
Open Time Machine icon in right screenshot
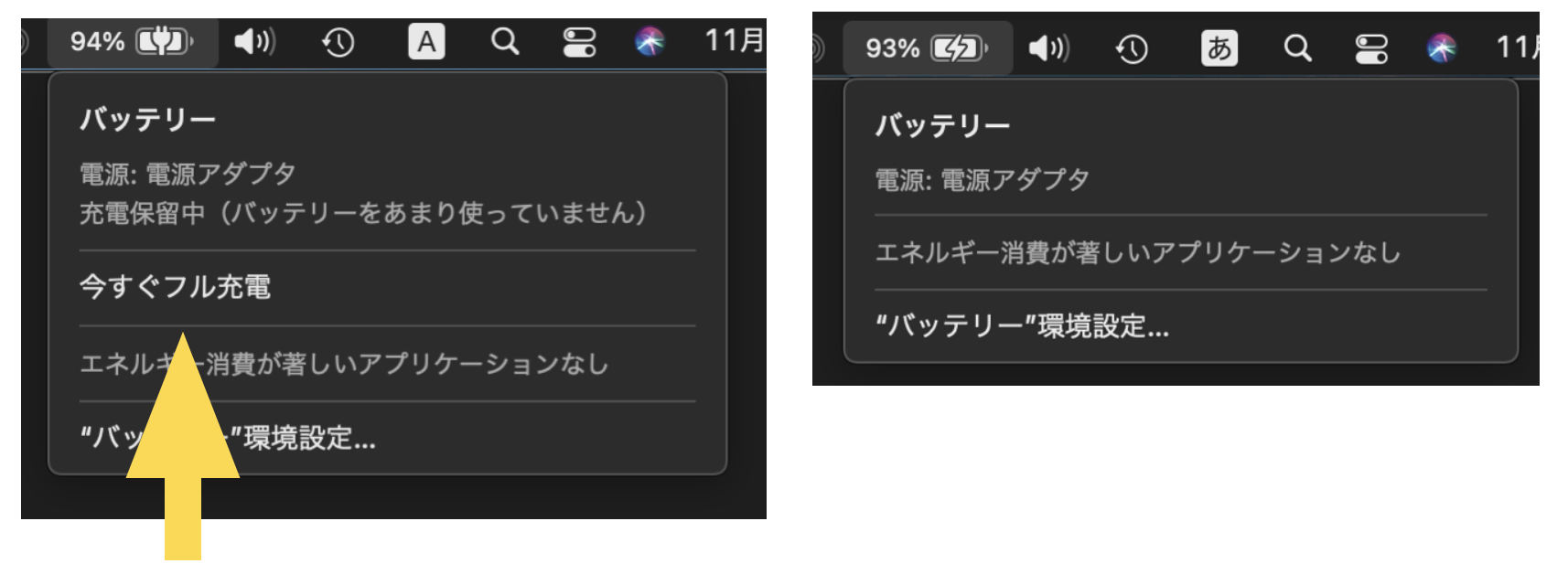pyautogui.click(x=1132, y=48)
